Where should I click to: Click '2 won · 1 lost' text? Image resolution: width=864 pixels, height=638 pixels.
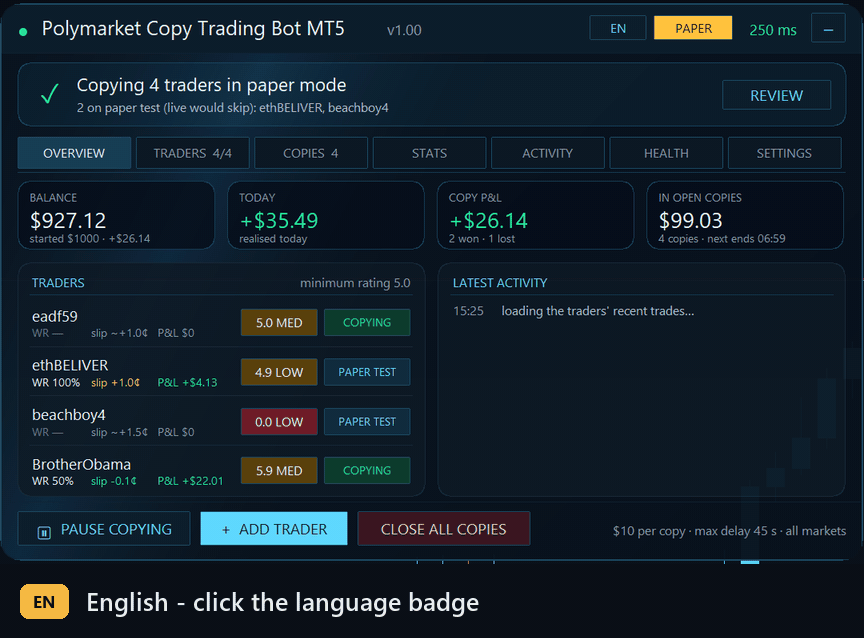click(482, 239)
